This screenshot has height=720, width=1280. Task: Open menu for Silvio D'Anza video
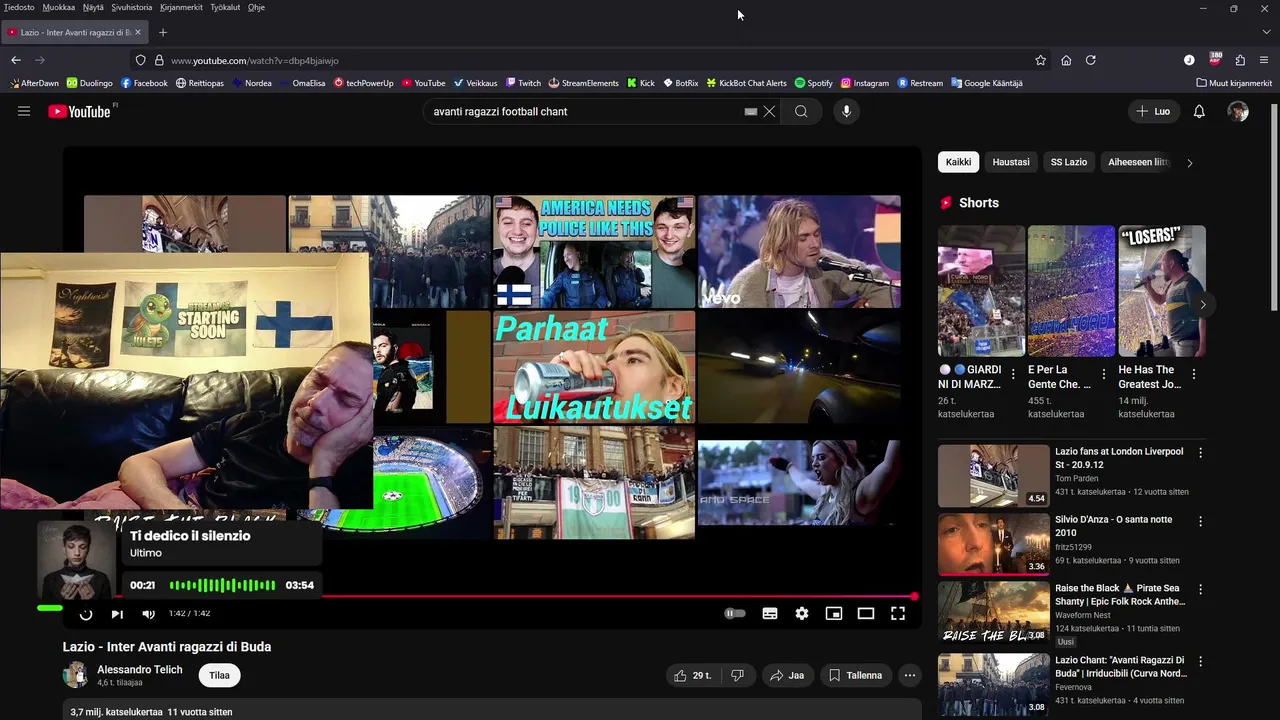pos(1200,521)
